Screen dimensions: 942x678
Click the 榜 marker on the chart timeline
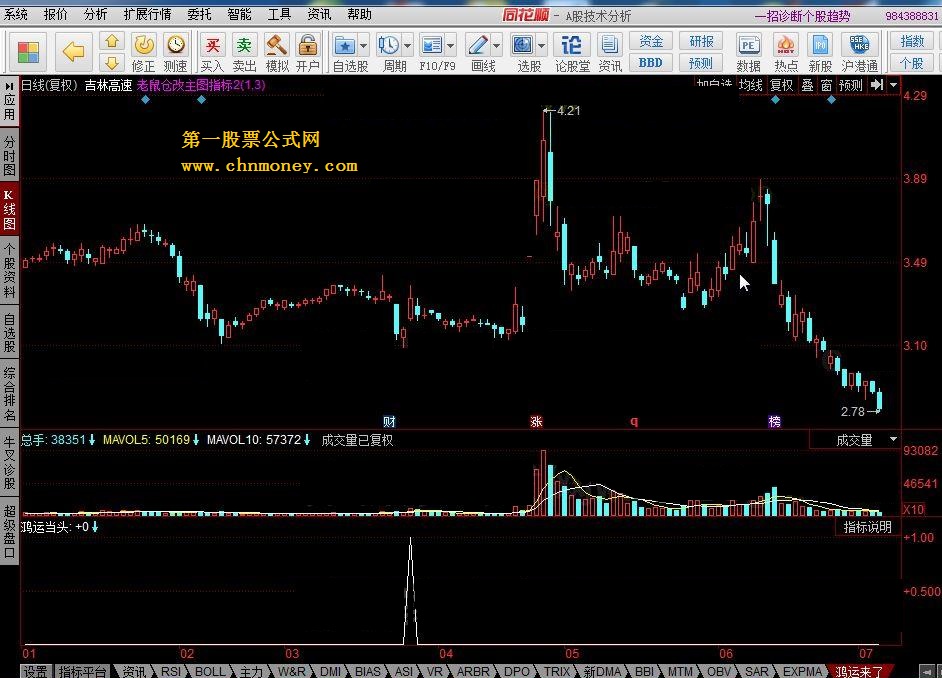tap(775, 422)
